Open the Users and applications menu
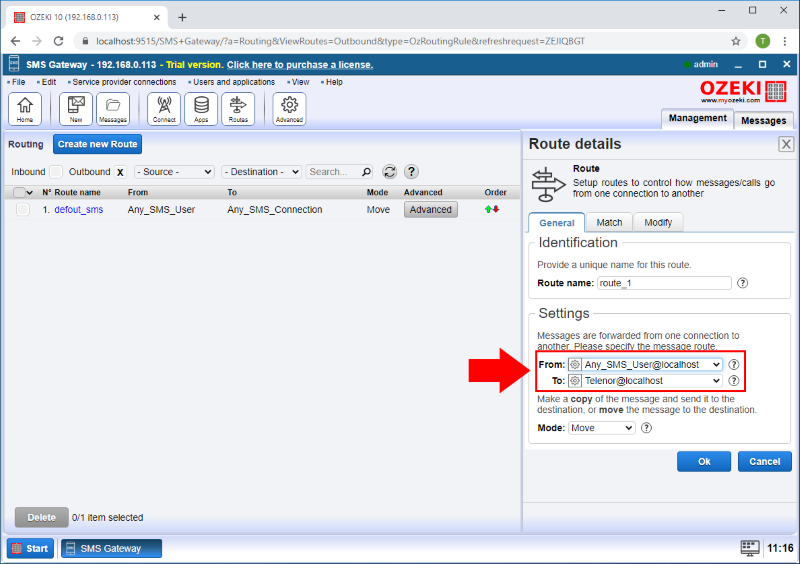 click(x=234, y=82)
